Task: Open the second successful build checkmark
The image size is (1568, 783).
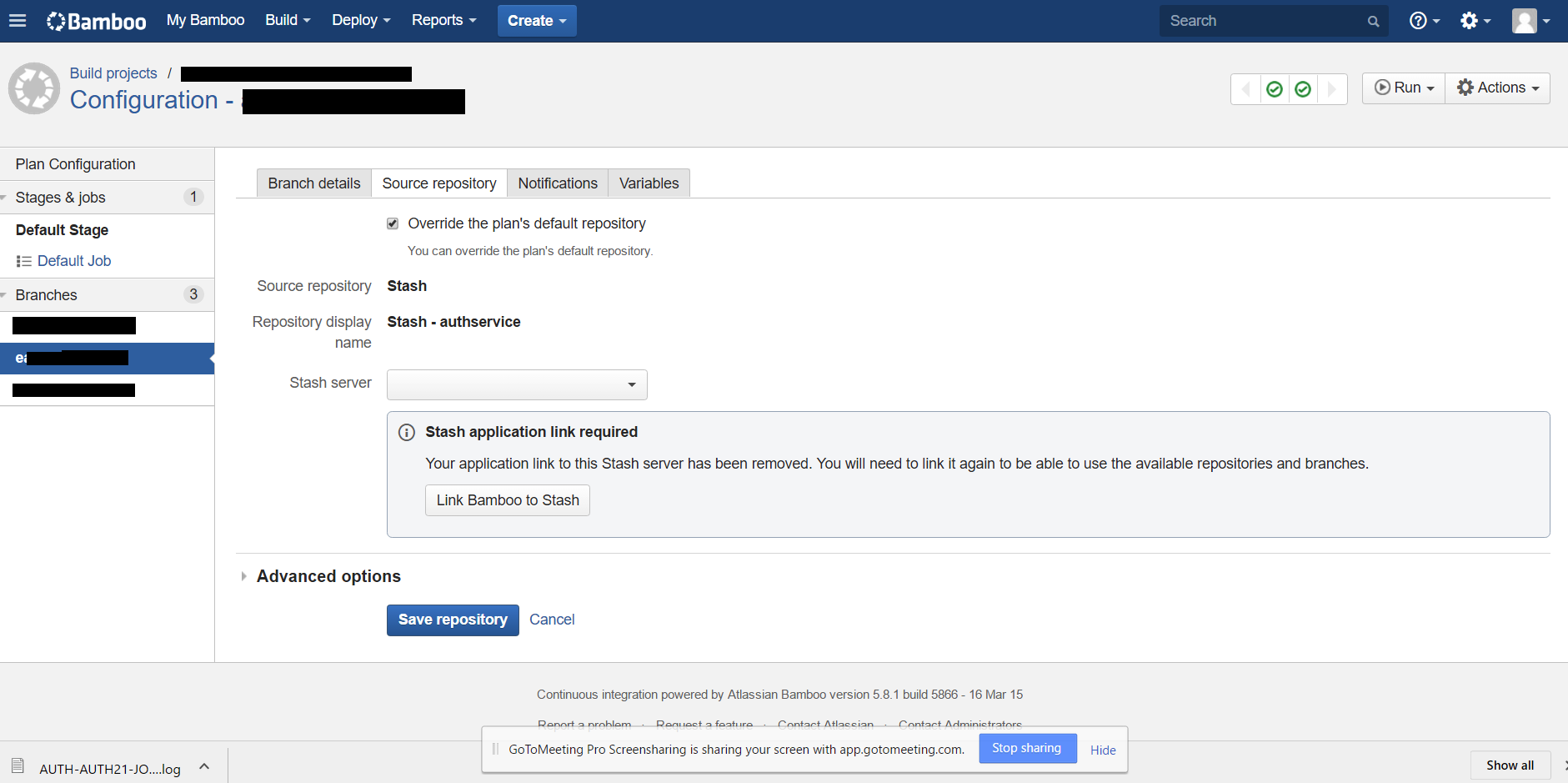Action: click(1303, 89)
